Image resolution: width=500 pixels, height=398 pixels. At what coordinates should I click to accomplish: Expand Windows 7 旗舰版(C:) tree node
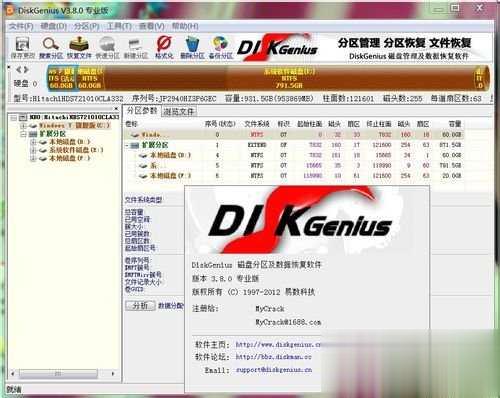click(23, 126)
